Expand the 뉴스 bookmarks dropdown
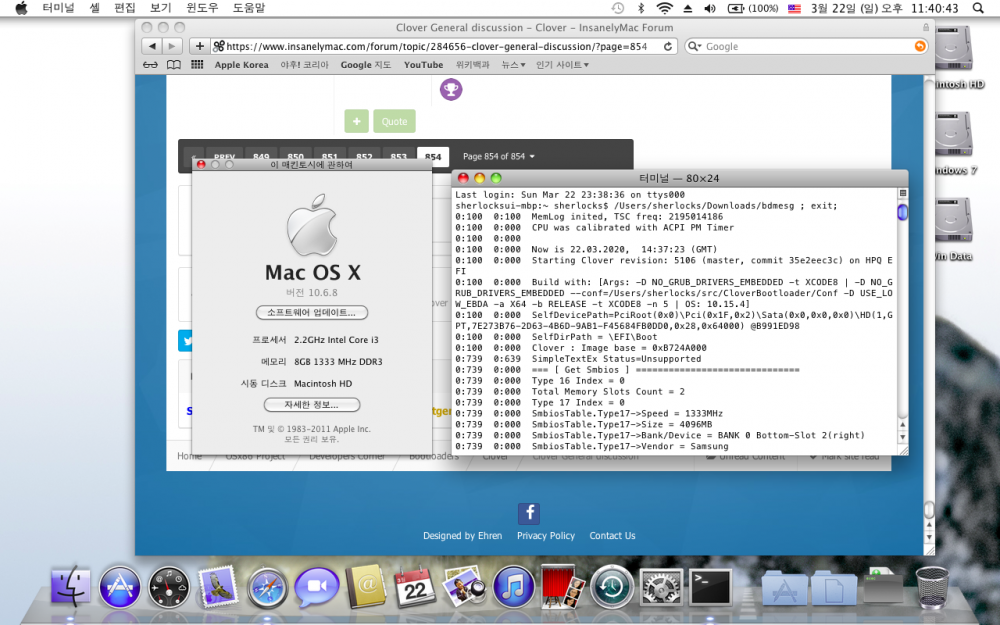The width and height of the screenshot is (1000, 625). pos(513,64)
